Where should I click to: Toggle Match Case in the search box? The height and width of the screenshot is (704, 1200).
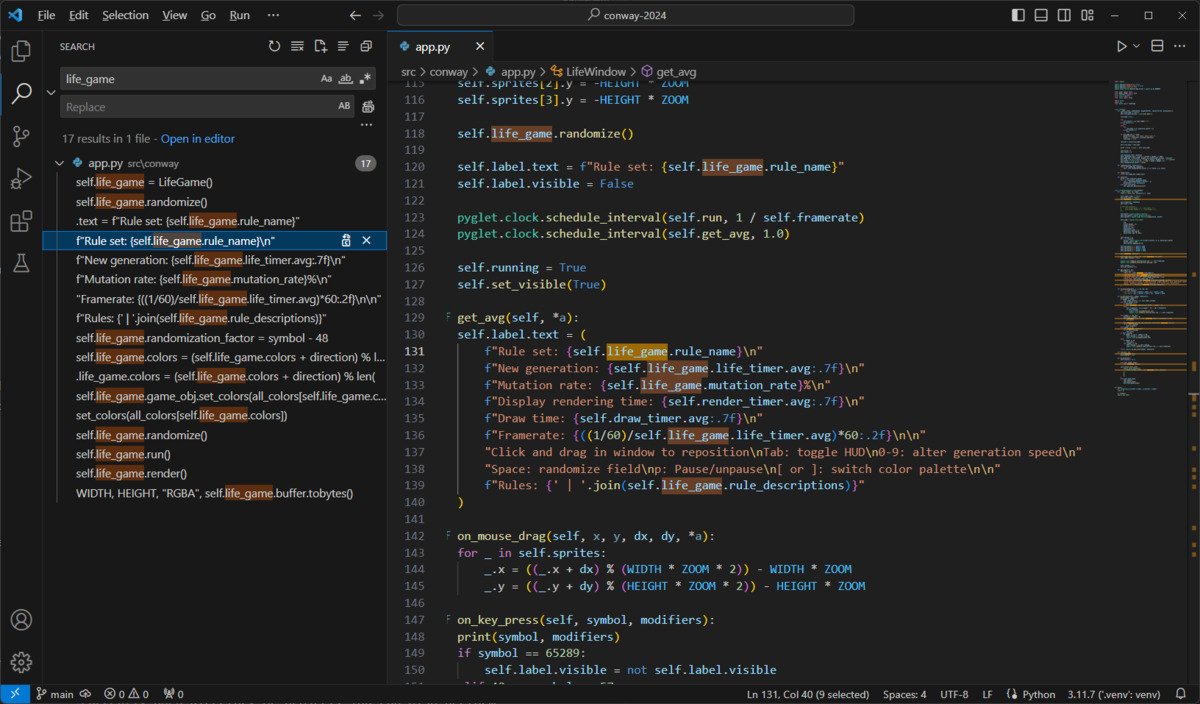[326, 78]
